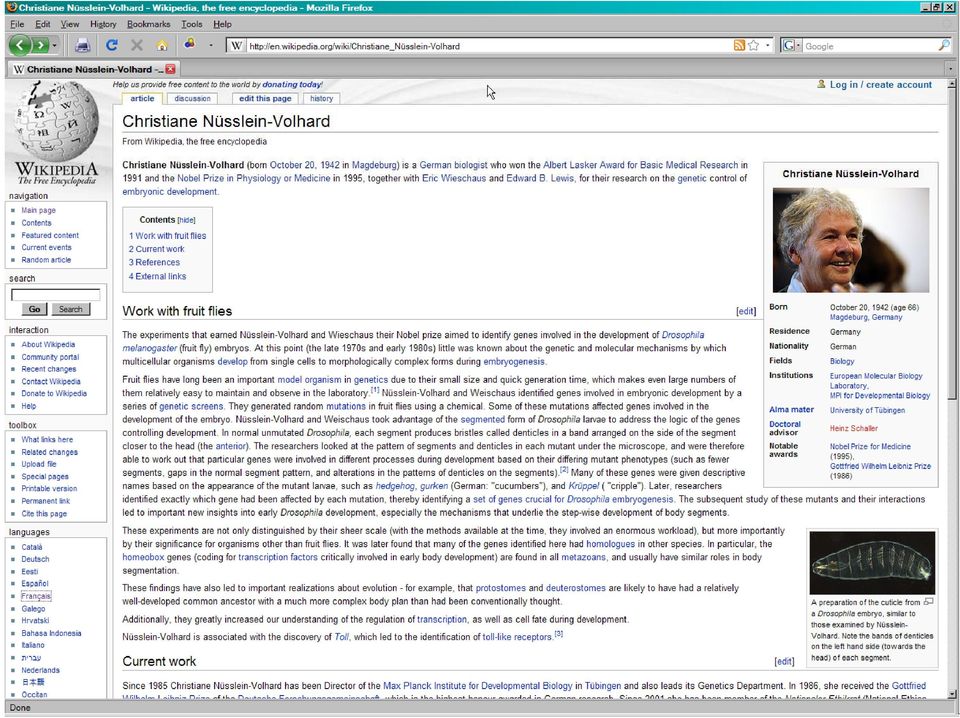960x718 pixels.
Task: Hide the Contents table via hide link
Action: tap(186, 220)
